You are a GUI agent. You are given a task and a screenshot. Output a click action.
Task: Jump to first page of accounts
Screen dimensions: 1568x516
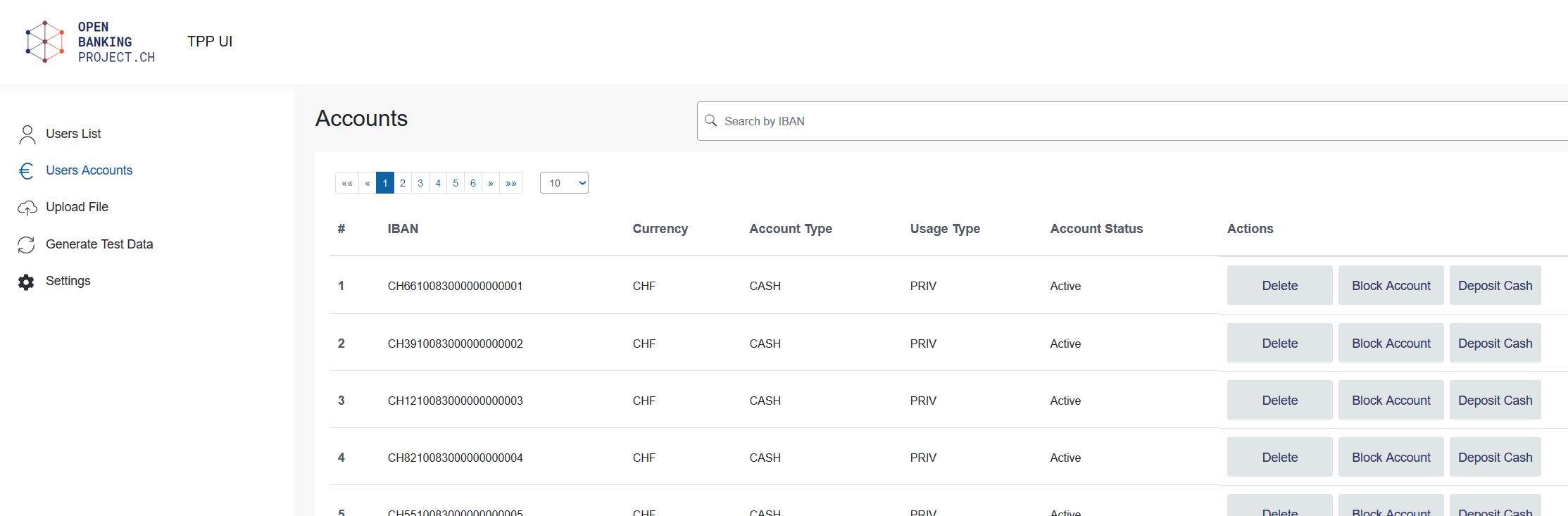[x=347, y=183]
